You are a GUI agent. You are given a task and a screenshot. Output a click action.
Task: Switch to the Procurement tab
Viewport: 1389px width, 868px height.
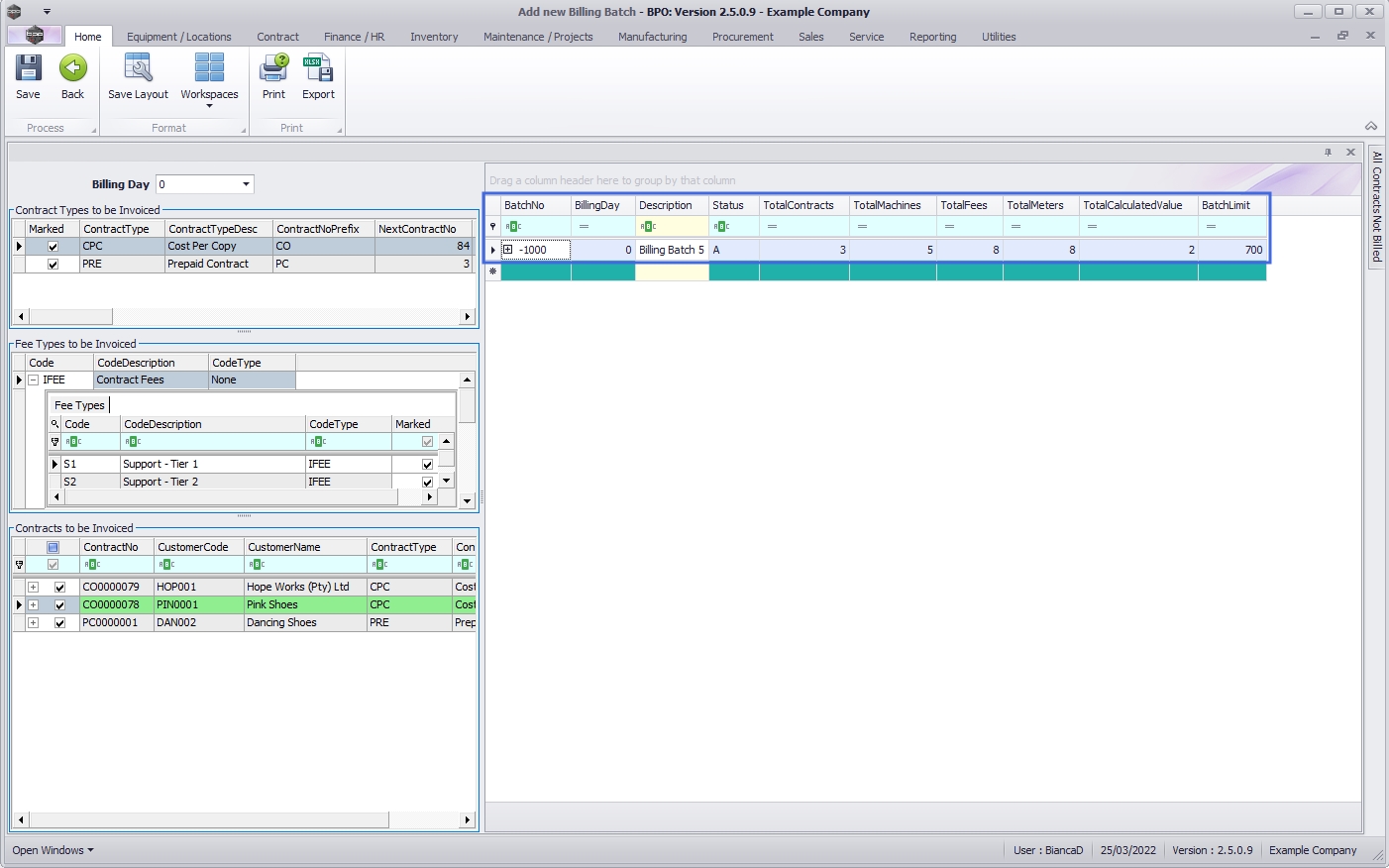pyautogui.click(x=742, y=37)
